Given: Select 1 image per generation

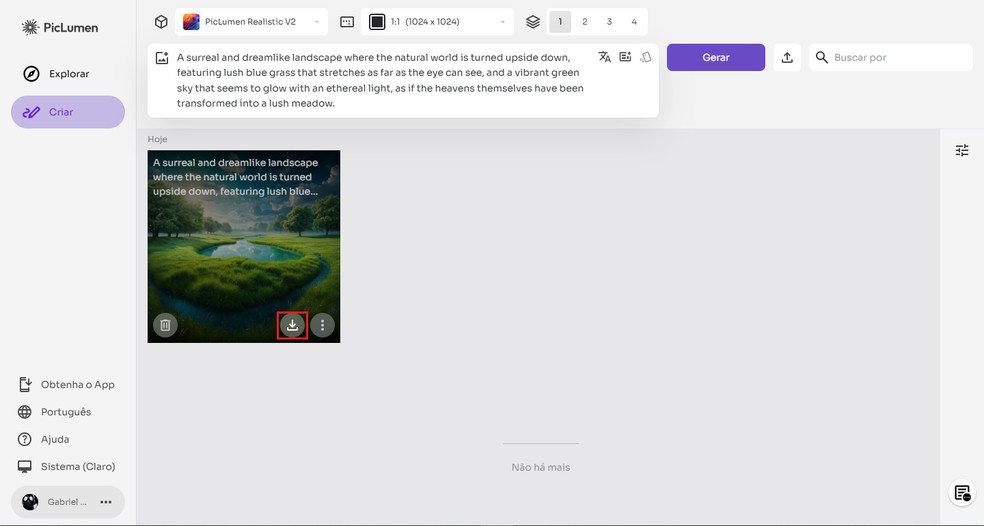Looking at the screenshot, I should [x=560, y=22].
